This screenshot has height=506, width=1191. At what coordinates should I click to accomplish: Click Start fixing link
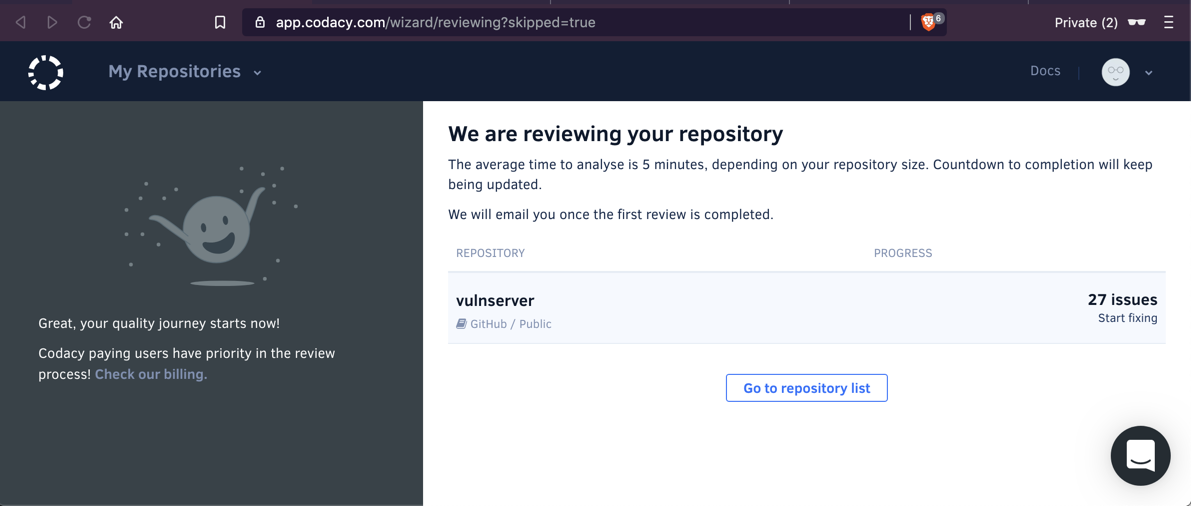(1127, 318)
